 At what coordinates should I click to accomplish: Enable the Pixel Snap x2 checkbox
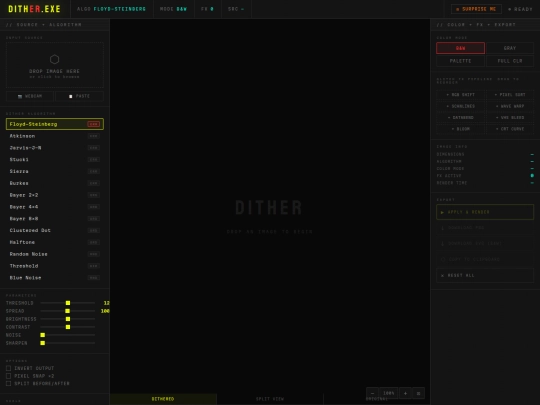[9, 376]
